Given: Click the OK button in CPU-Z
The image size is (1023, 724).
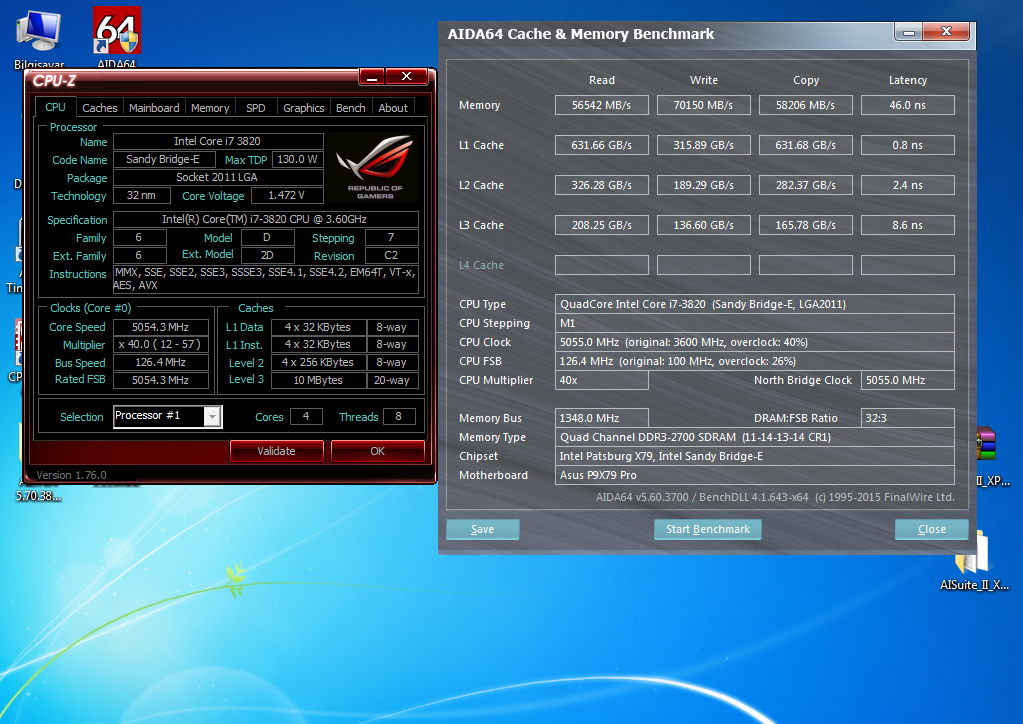Looking at the screenshot, I should click(x=378, y=451).
